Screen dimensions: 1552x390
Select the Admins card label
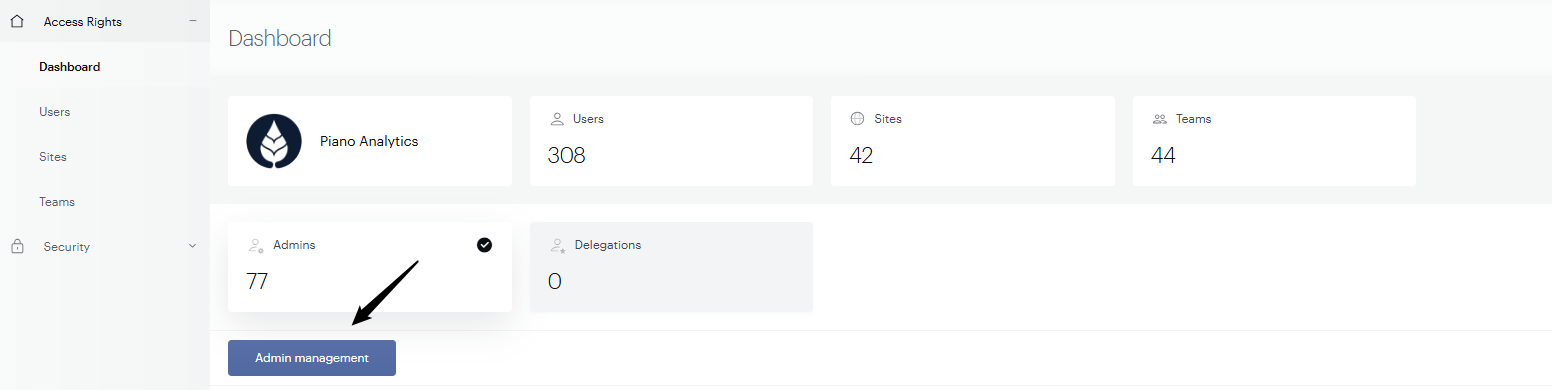(295, 245)
